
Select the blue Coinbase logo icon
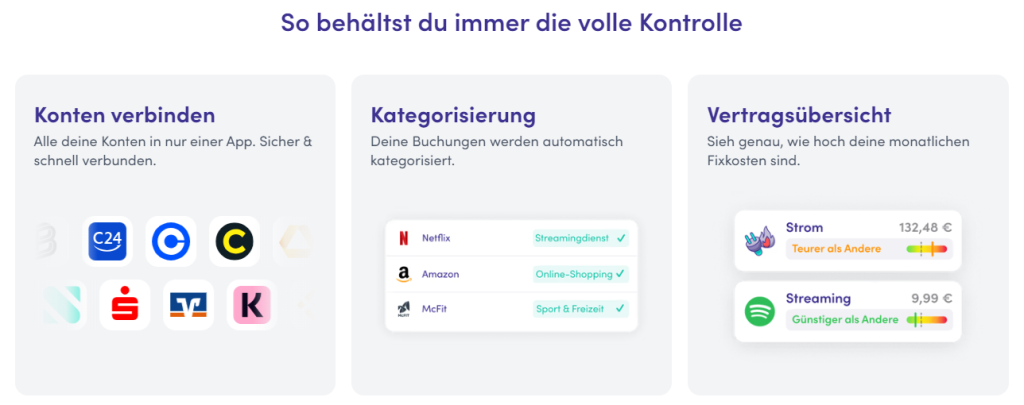click(x=170, y=241)
